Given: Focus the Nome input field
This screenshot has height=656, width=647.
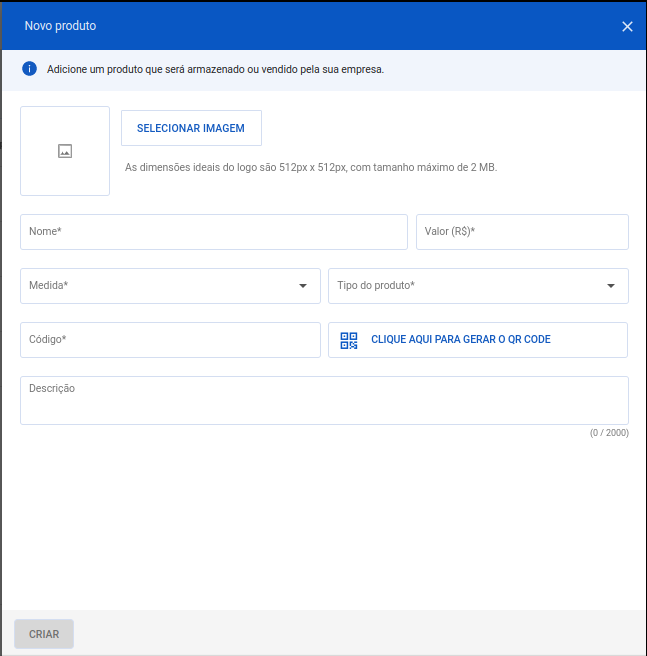Looking at the screenshot, I should 213,232.
